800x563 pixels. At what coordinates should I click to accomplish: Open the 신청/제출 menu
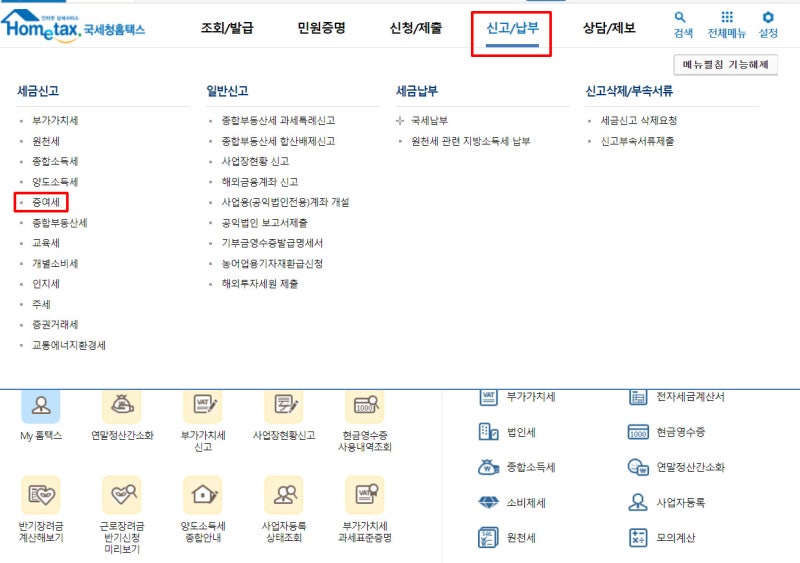click(x=416, y=28)
